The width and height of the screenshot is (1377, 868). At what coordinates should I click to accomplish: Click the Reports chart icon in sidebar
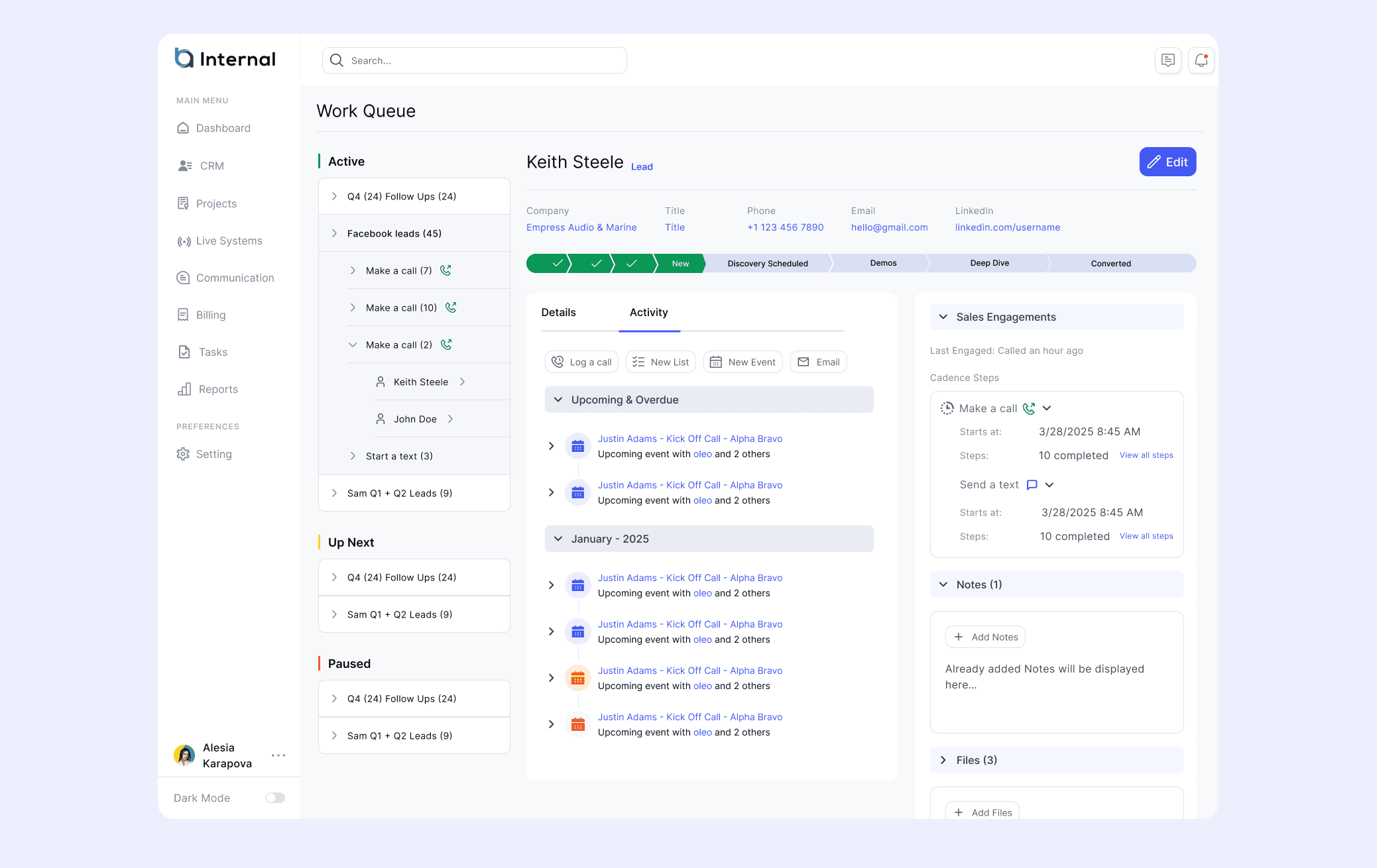(184, 390)
